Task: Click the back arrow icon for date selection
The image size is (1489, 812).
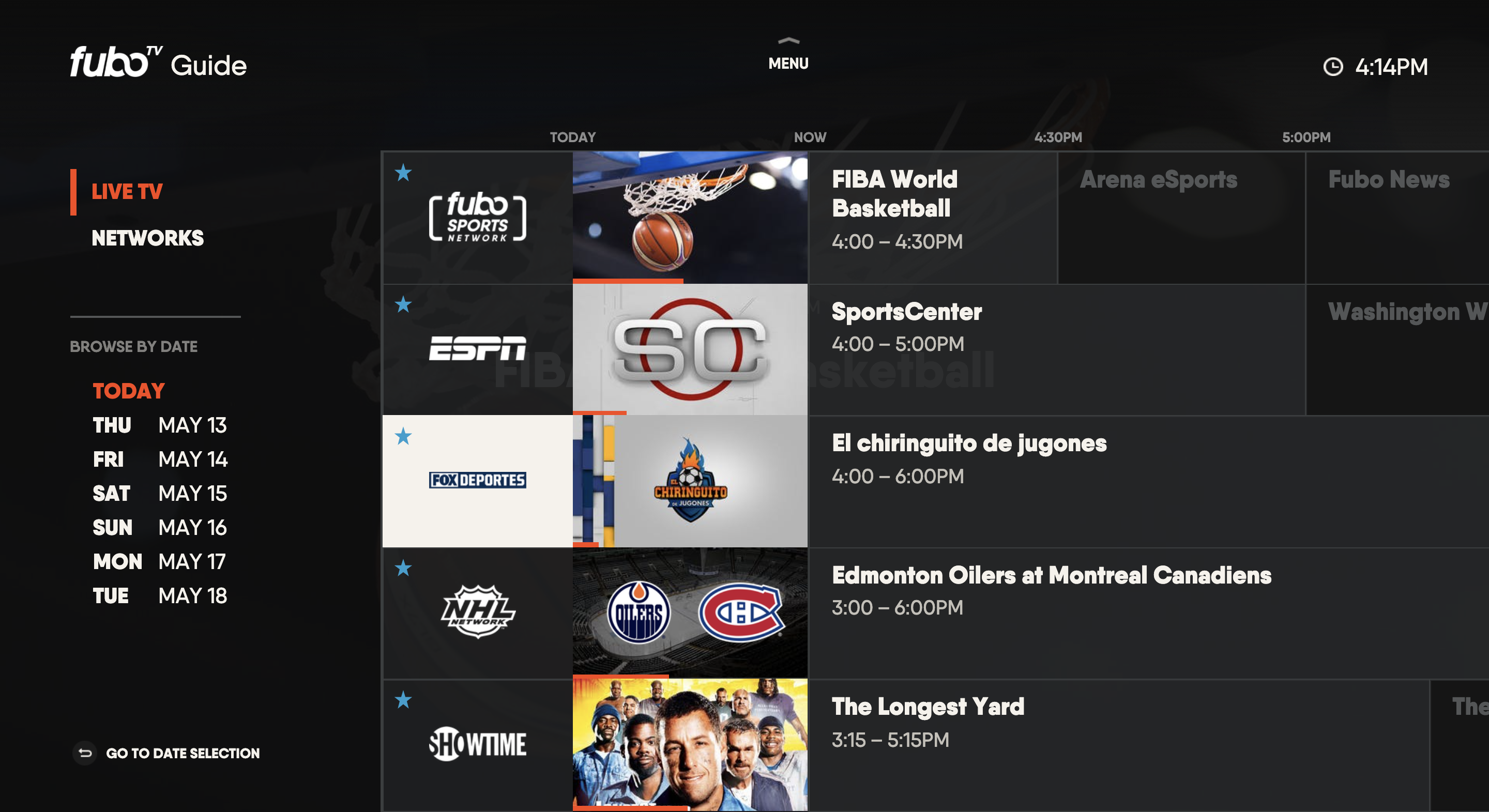Action: pyautogui.click(x=85, y=753)
